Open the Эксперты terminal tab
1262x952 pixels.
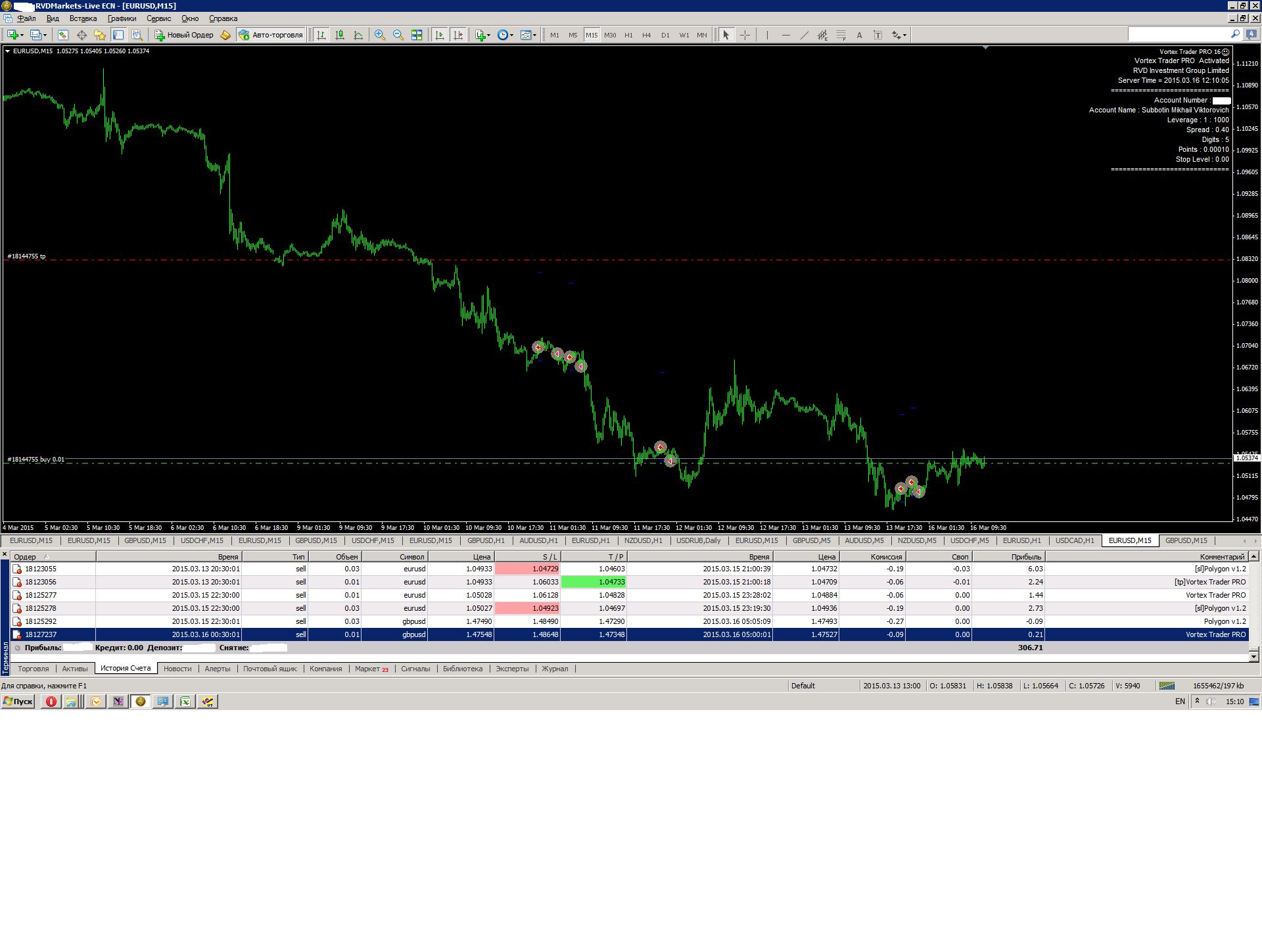(512, 669)
